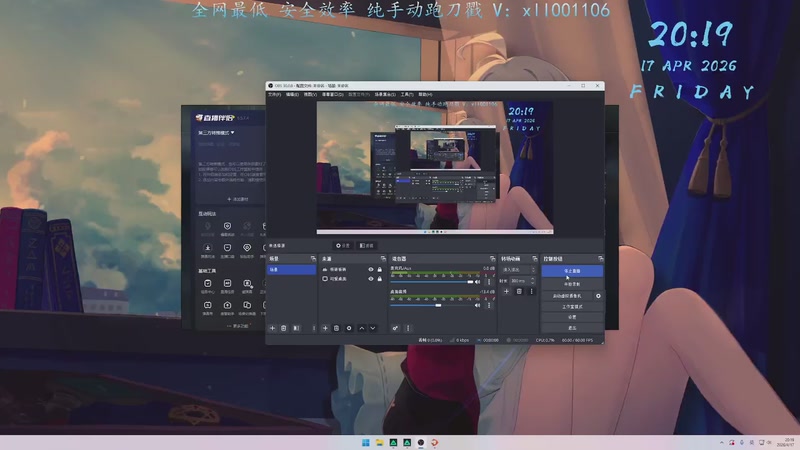Viewport: 800px width, 450px height.
Task: Show hidden system tray icons chevron
Action: (721, 442)
